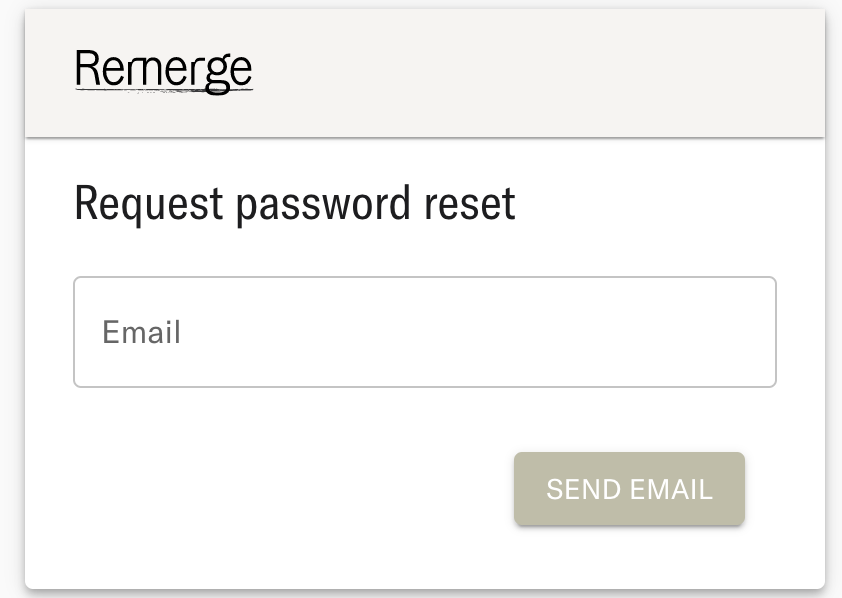Click the white form card area
842x598 pixels.
coord(420,420)
